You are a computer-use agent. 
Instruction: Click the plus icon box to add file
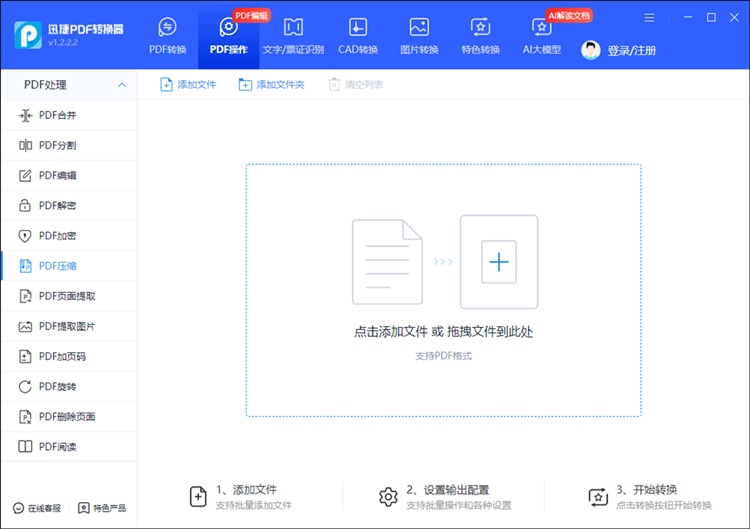tap(498, 262)
